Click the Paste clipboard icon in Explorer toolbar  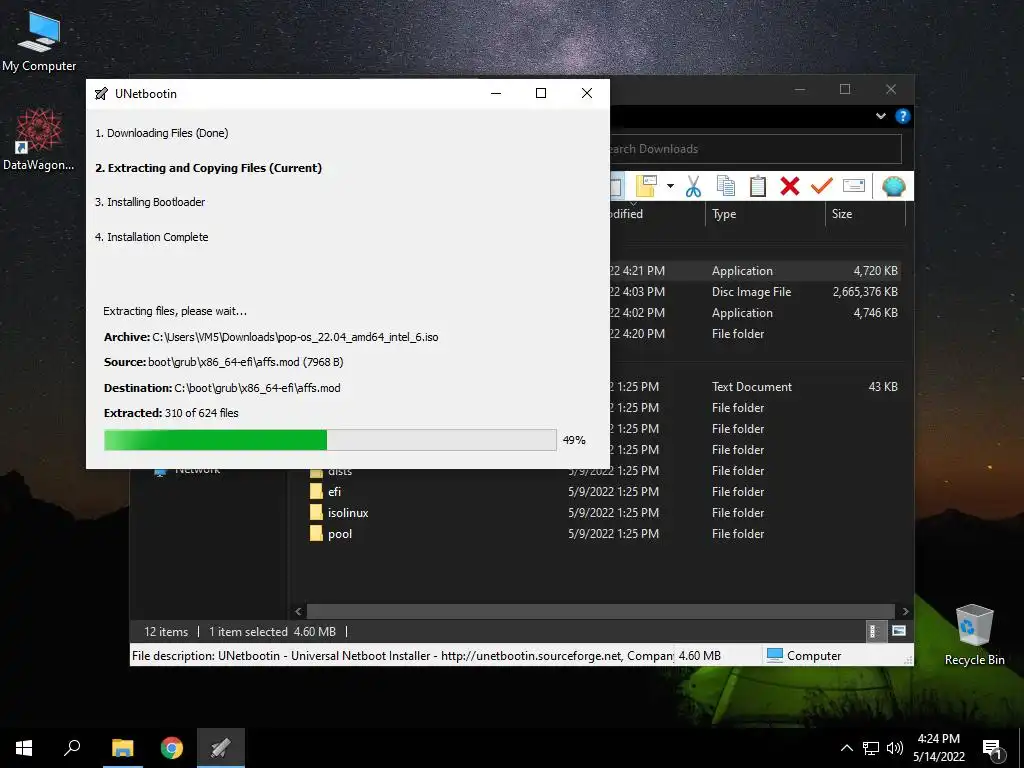click(758, 187)
